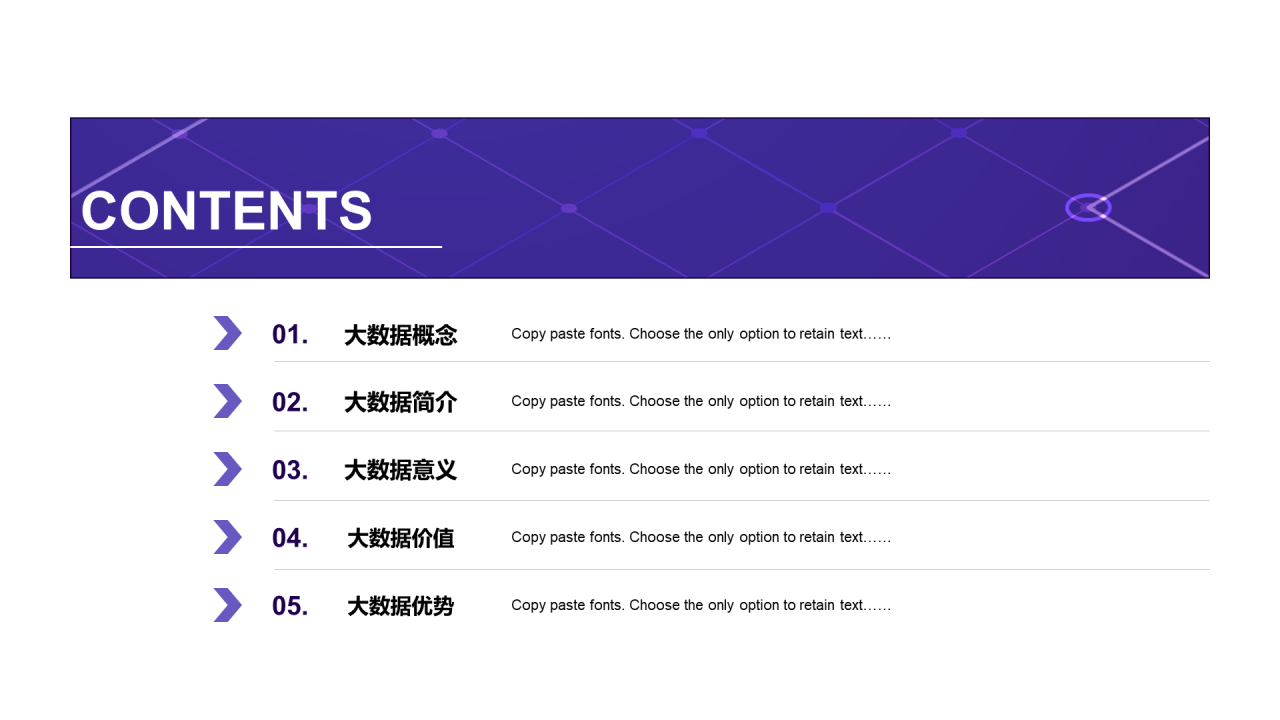Select description text next to 大数据优势
This screenshot has width=1280, height=720.
pyautogui.click(x=701, y=605)
